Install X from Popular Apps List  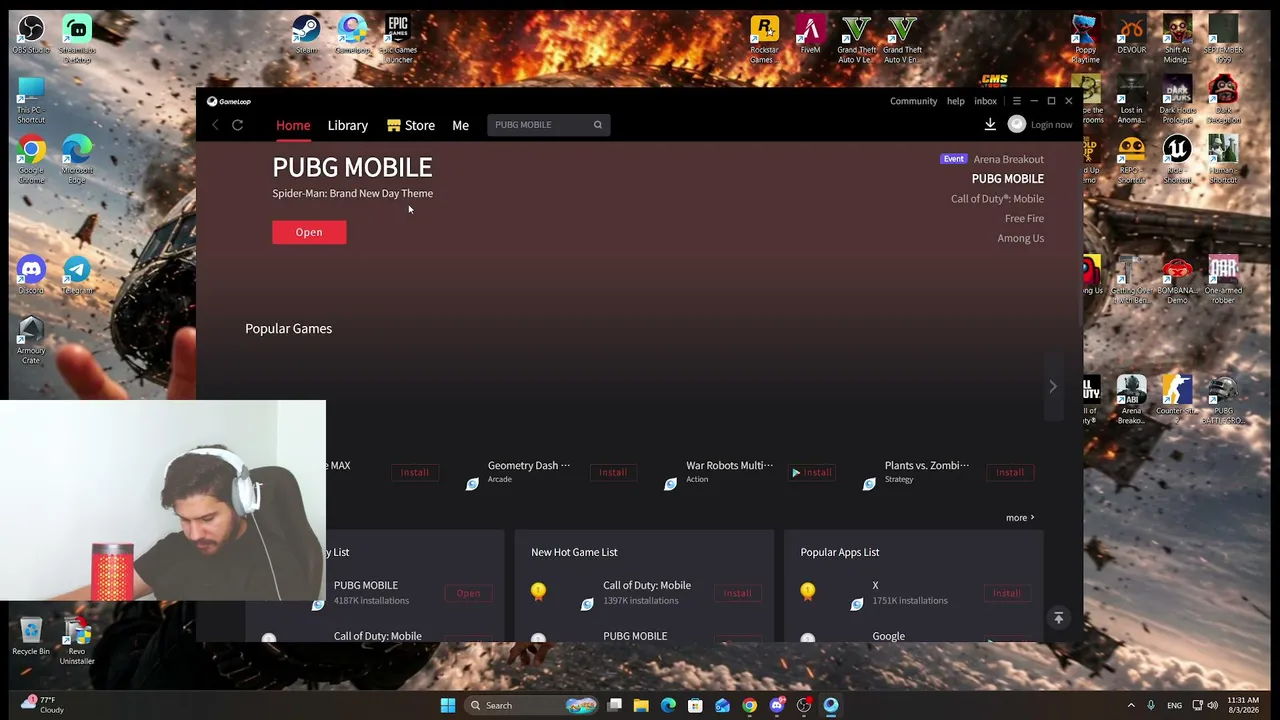1007,593
